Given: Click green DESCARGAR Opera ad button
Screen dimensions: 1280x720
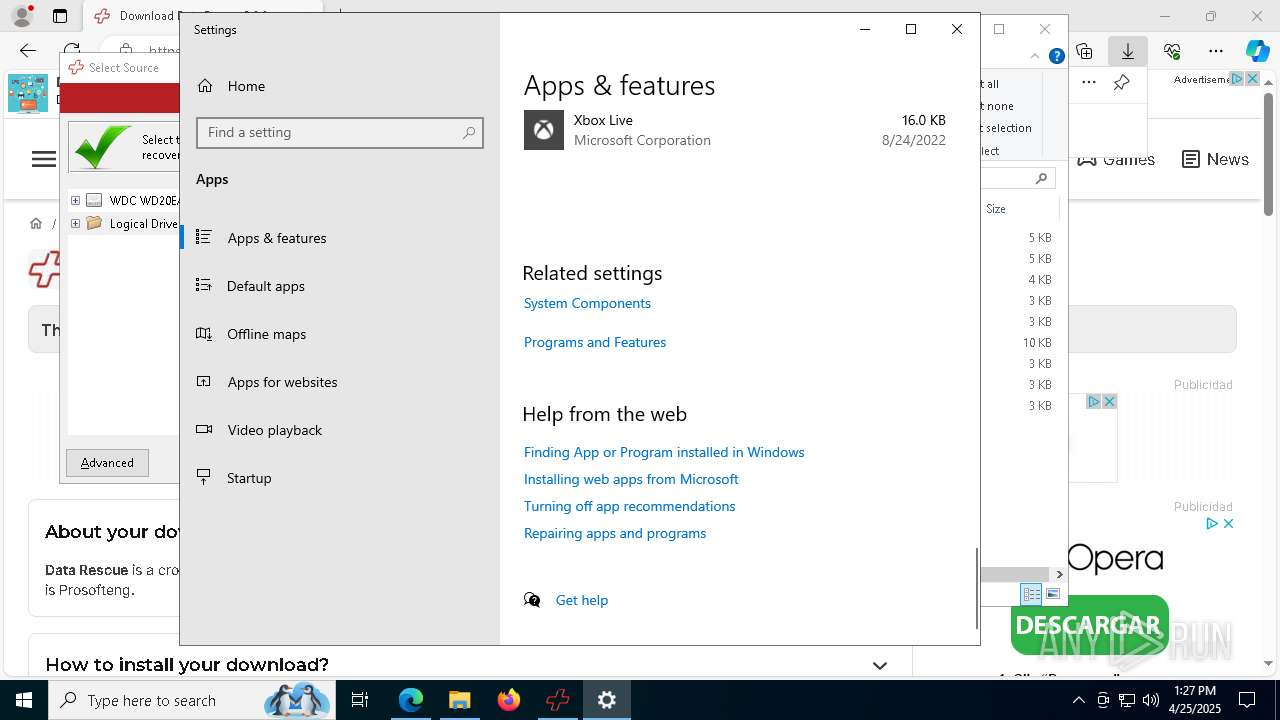Looking at the screenshot, I should [1090, 627].
